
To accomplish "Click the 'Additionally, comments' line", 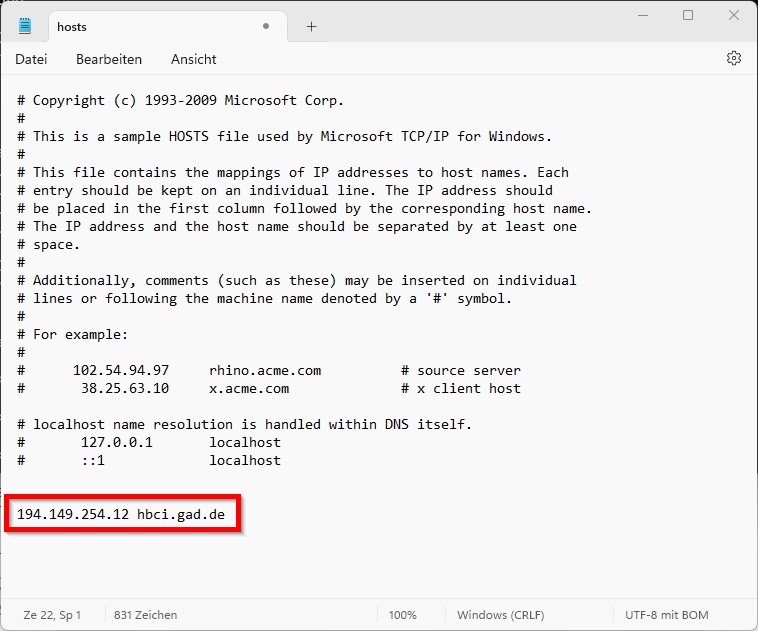I will pyautogui.click(x=296, y=280).
